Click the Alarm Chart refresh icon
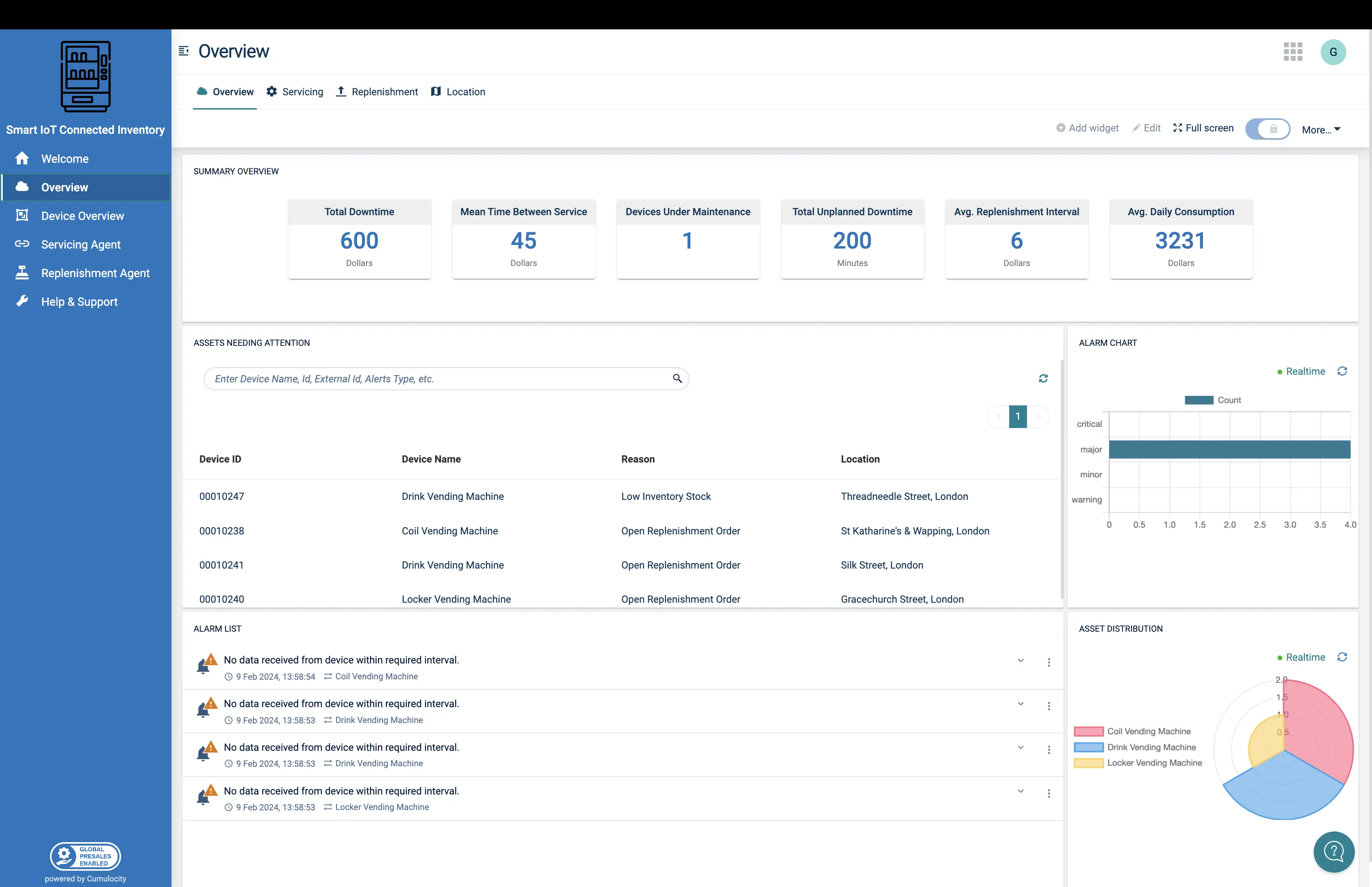1372x887 pixels. (1342, 372)
